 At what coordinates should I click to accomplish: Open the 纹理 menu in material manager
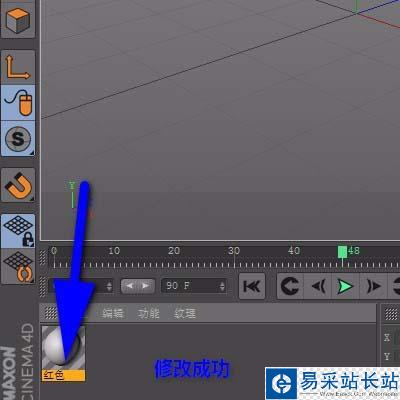point(185,313)
